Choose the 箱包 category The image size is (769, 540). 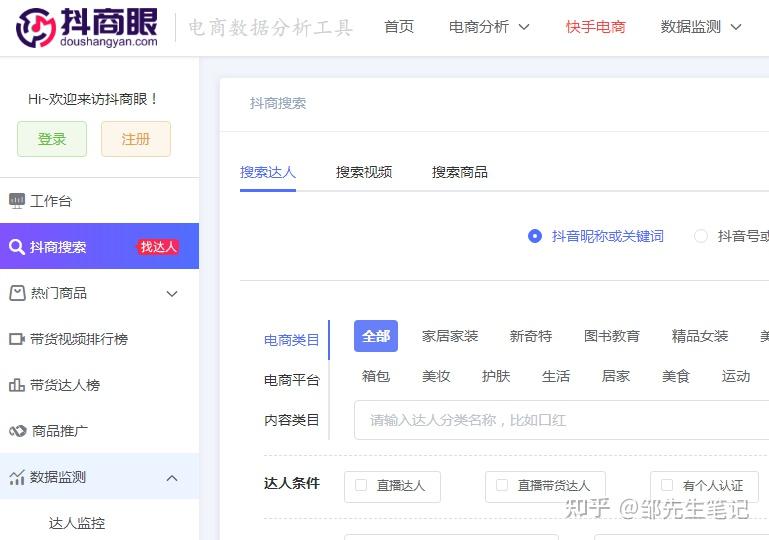click(x=376, y=376)
